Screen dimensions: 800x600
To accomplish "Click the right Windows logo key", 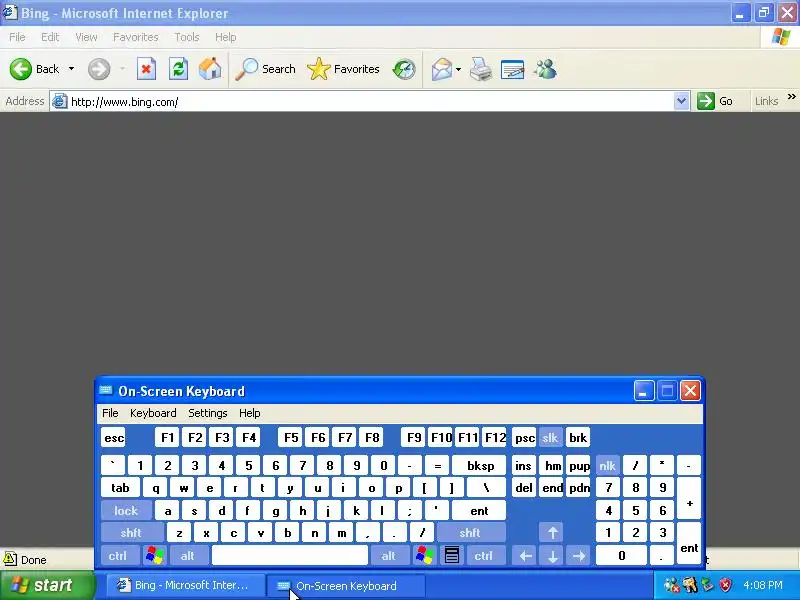I will coord(424,555).
